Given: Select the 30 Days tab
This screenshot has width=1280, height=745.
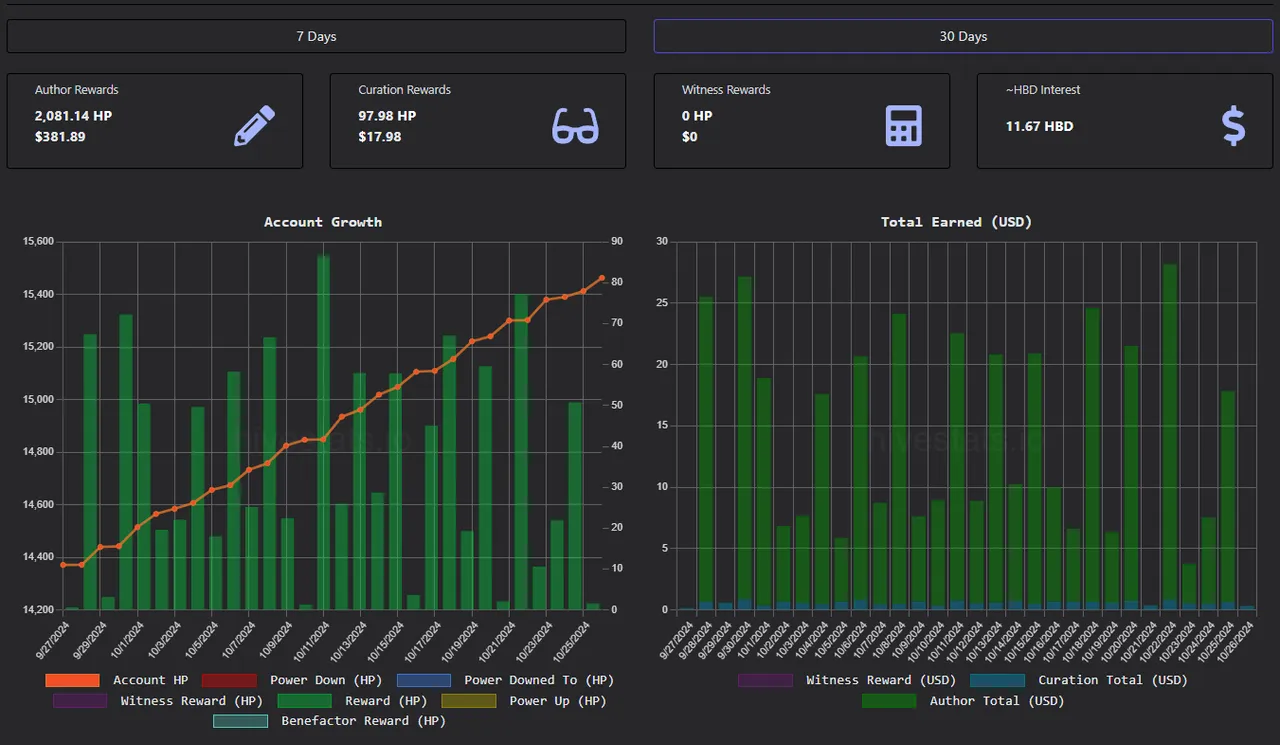Looking at the screenshot, I should (963, 36).
